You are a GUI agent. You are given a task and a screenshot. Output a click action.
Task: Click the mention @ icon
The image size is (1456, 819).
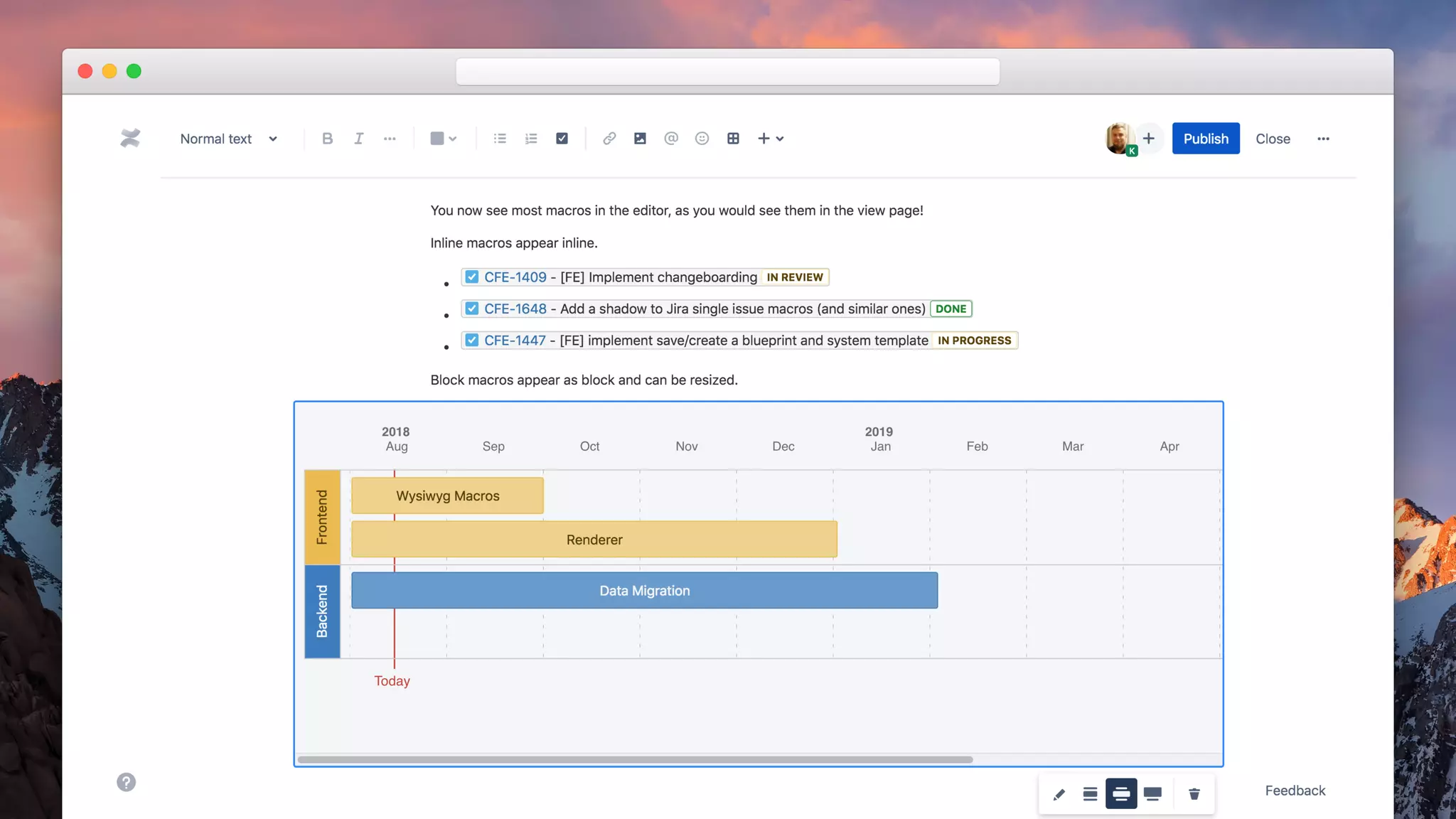tap(671, 139)
